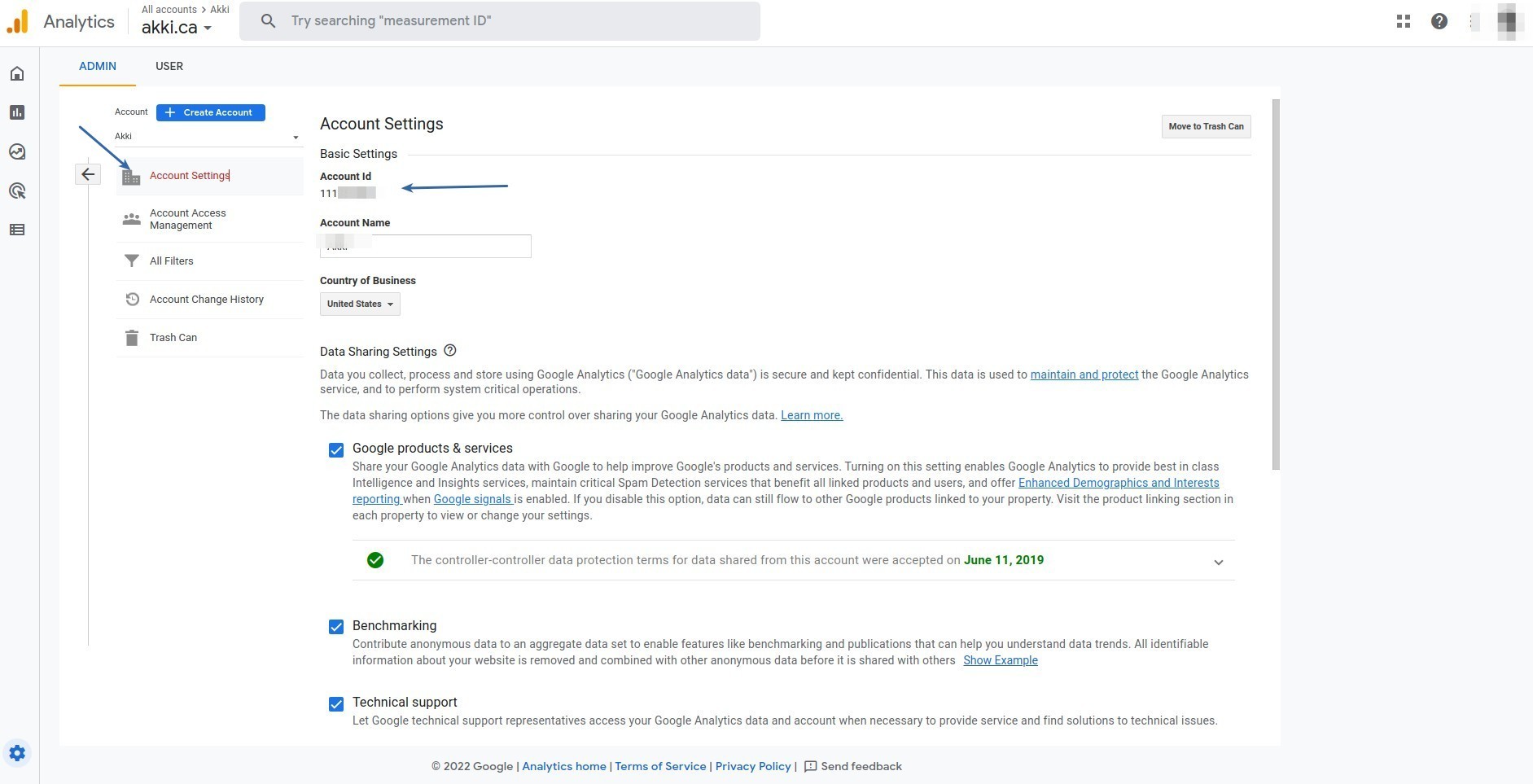The width and height of the screenshot is (1533, 784).
Task: Switch to the USER tab
Action: [169, 66]
